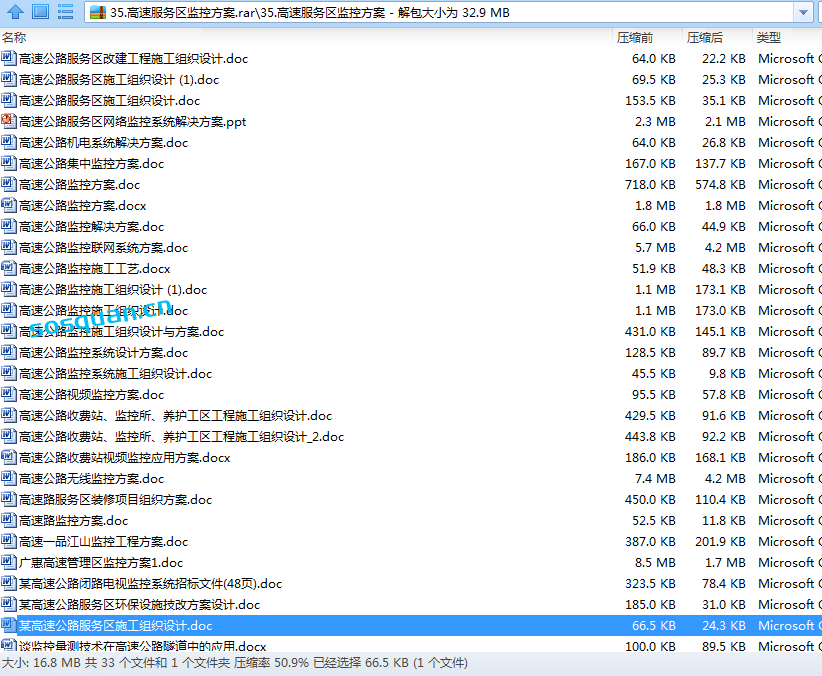The height and width of the screenshot is (676, 822).
Task: Click the PowerPoint icon of 高速公路服务区网络监控系统解决方案.ppt
Action: [x=9, y=121]
